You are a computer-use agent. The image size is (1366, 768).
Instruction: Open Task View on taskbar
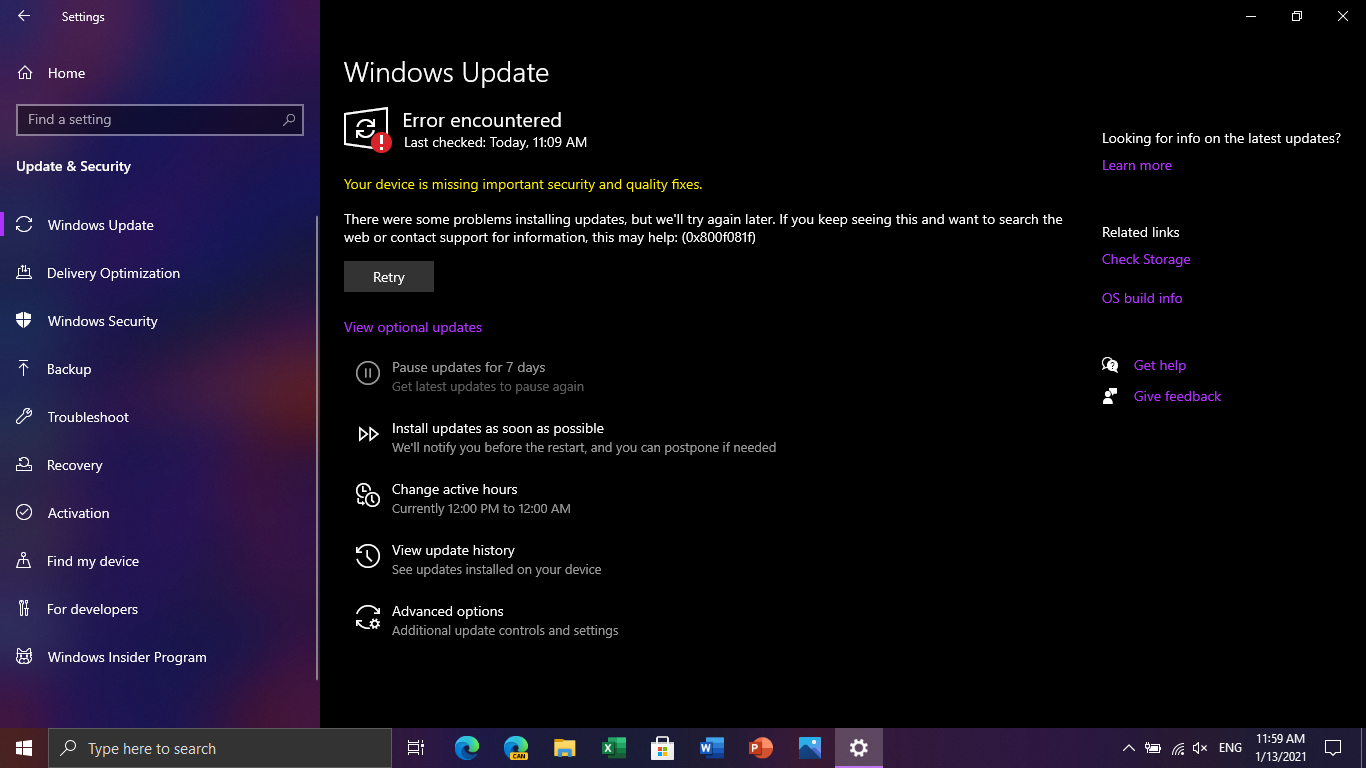pyautogui.click(x=416, y=748)
